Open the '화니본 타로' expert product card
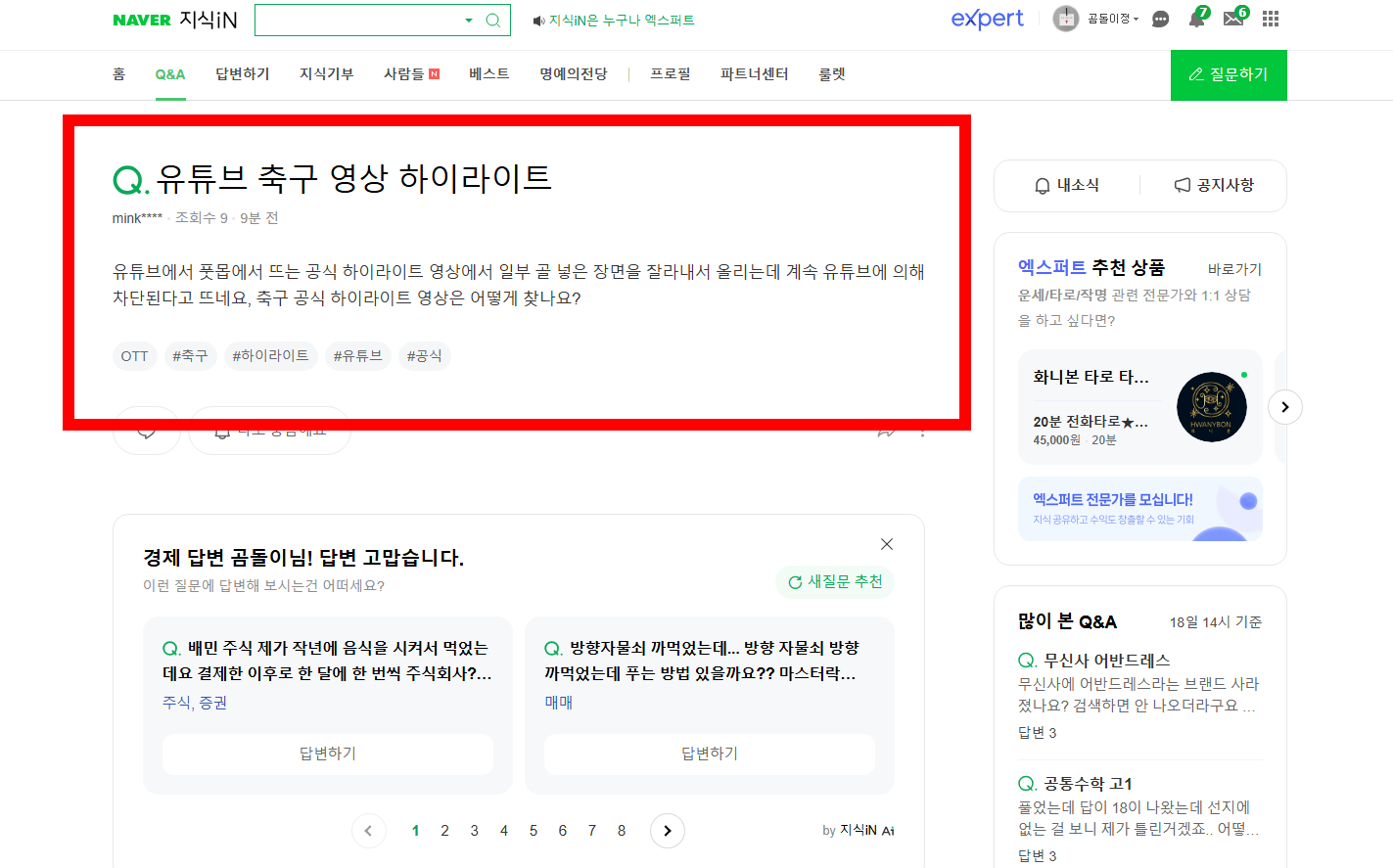 tap(1140, 407)
